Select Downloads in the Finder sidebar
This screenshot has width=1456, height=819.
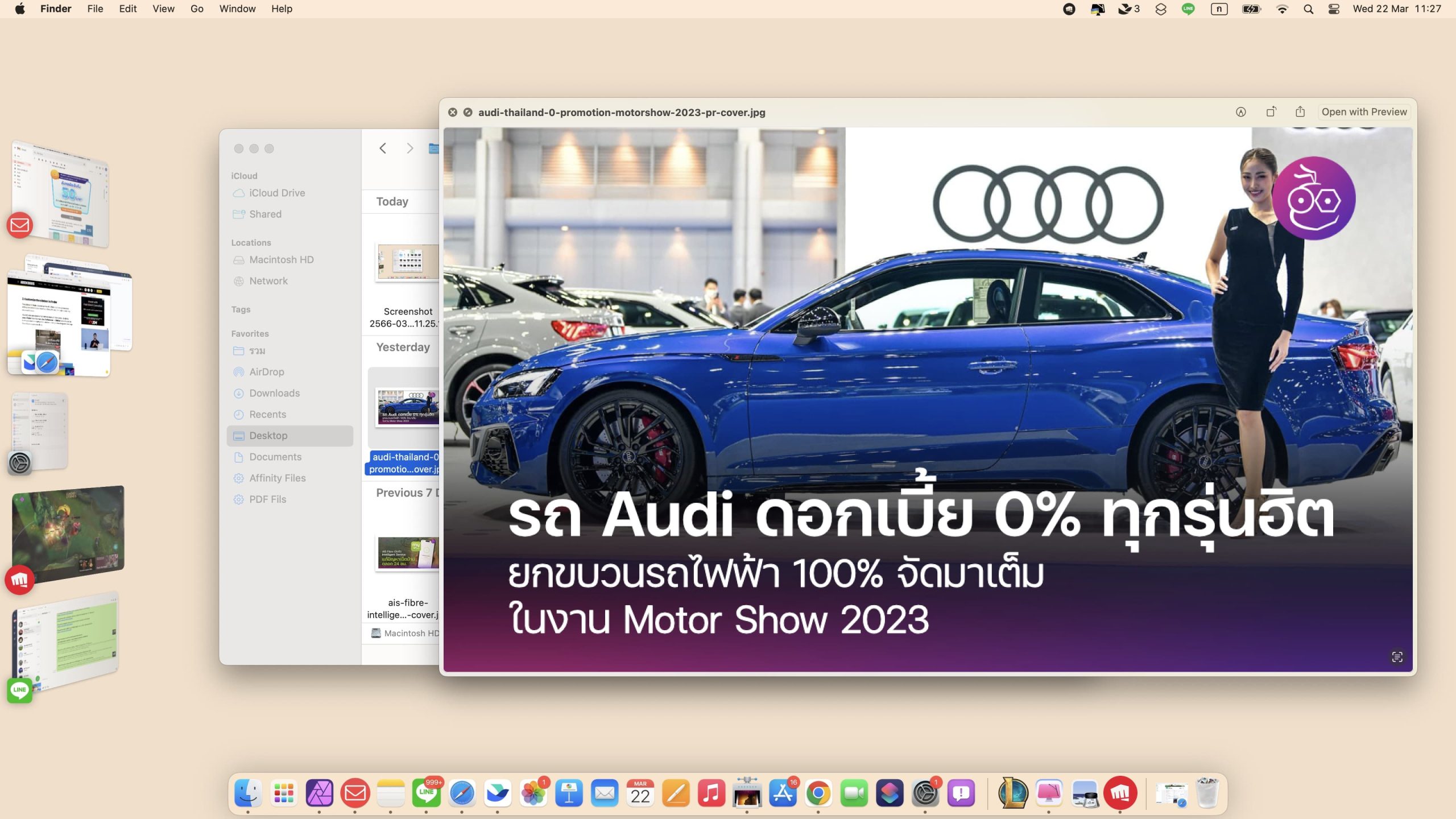(274, 393)
